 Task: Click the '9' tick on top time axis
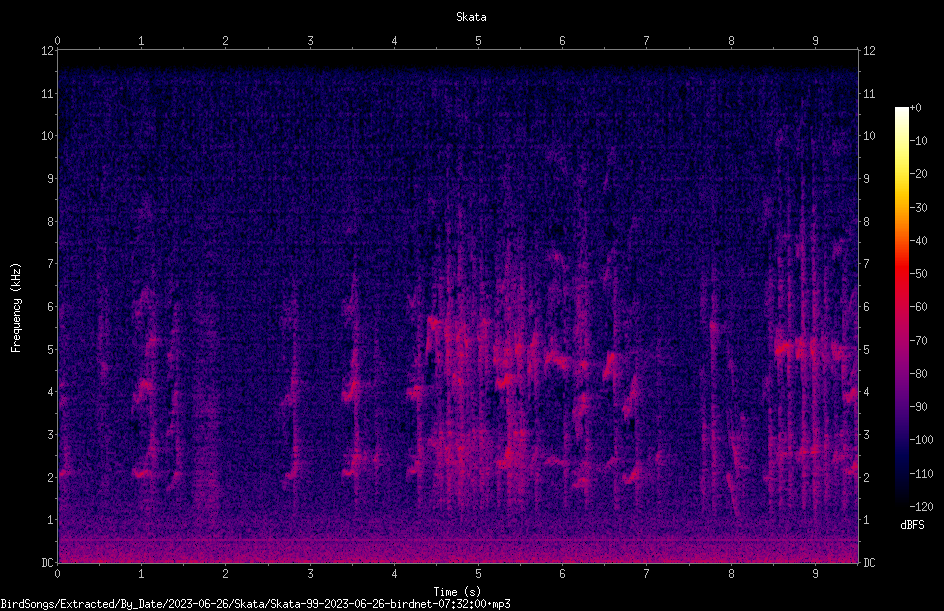point(815,41)
